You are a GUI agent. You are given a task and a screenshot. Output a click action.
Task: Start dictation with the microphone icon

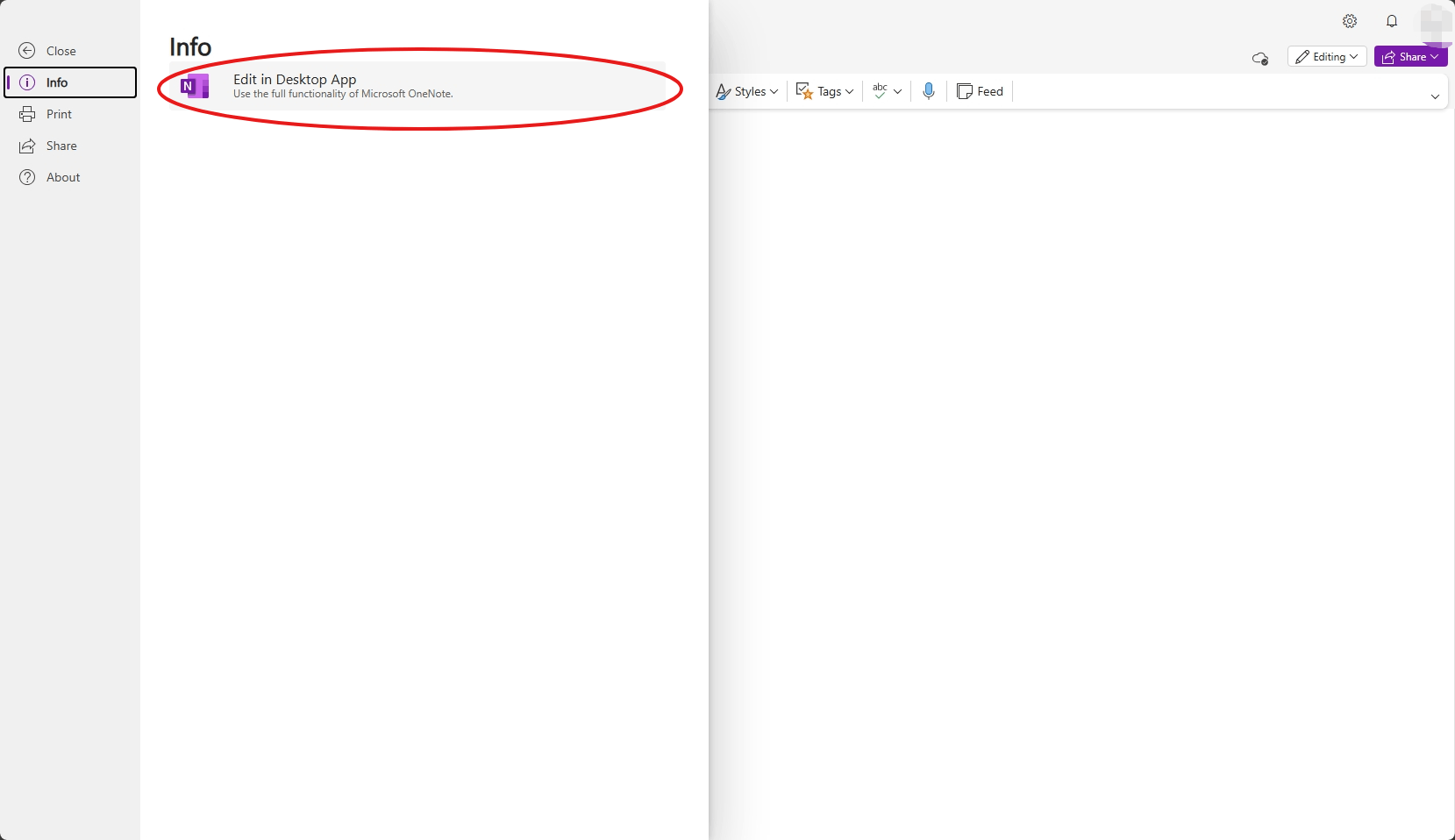click(929, 91)
